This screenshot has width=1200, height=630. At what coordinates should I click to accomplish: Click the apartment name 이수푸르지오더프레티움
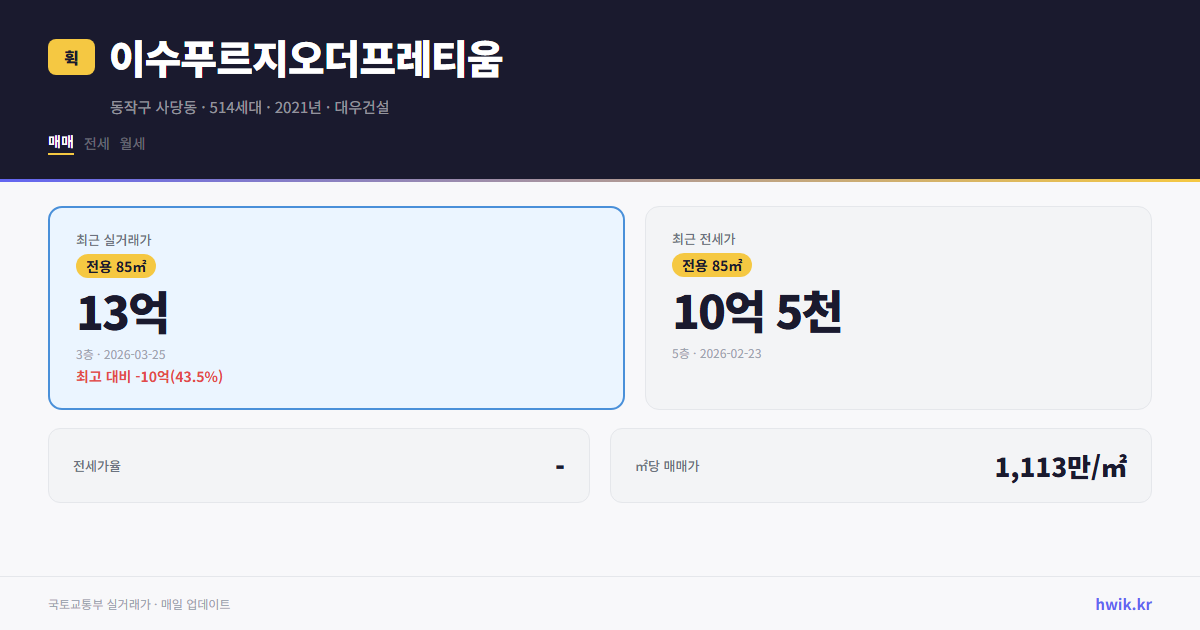[x=307, y=58]
